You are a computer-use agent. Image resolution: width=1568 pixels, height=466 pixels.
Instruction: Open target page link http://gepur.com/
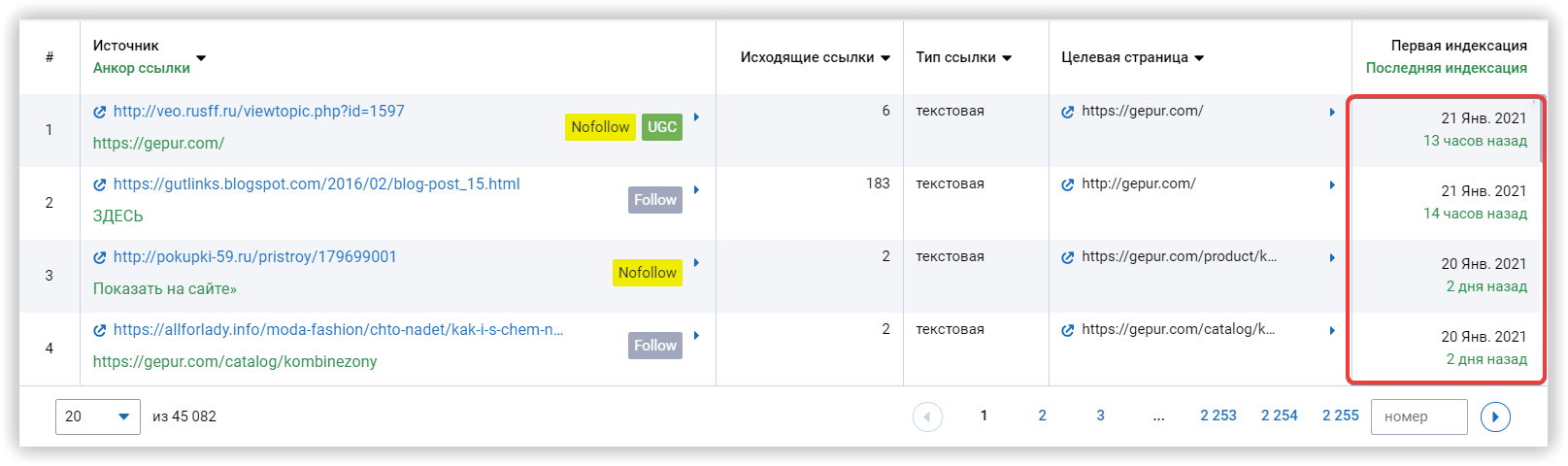click(x=1139, y=184)
